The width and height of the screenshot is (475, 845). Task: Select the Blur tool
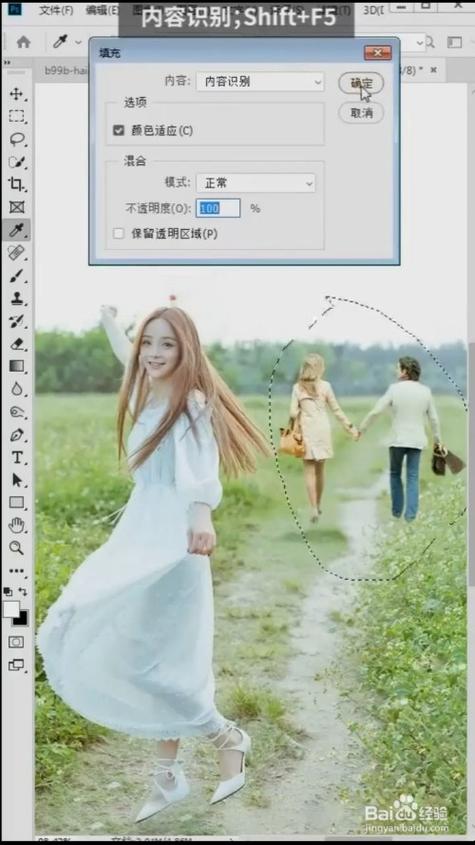pos(17,389)
